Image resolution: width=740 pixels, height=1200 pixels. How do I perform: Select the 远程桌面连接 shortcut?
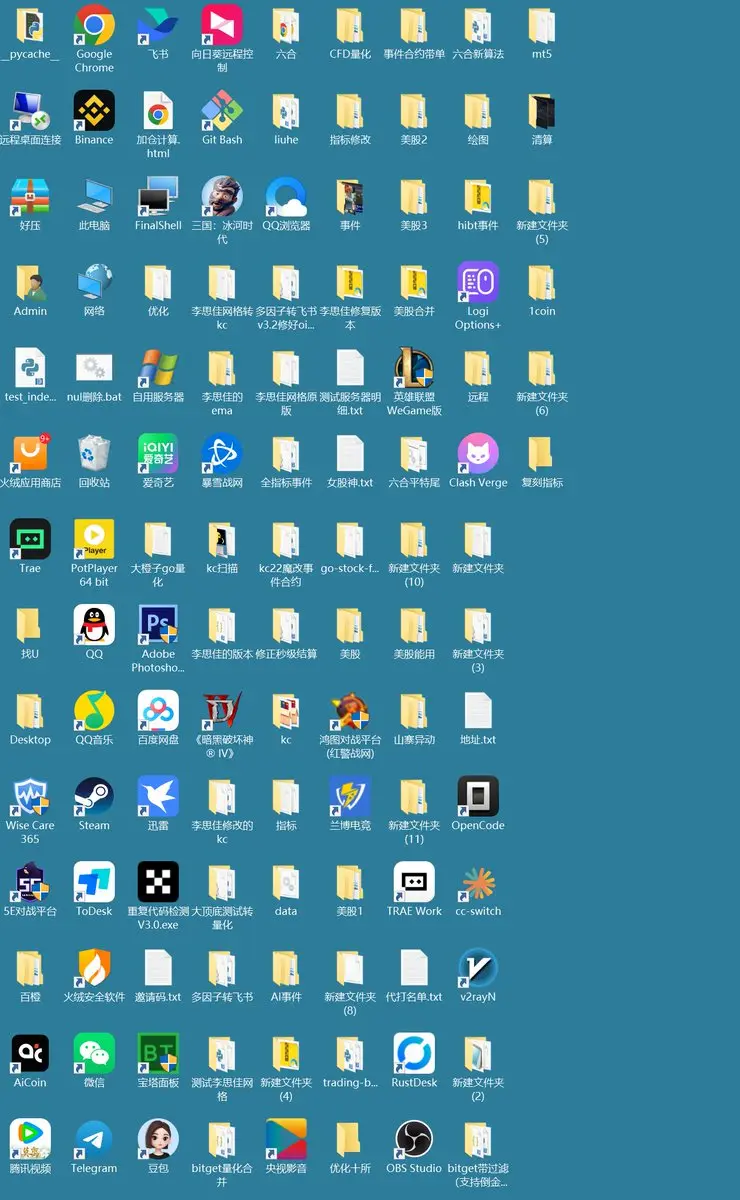coord(30,111)
